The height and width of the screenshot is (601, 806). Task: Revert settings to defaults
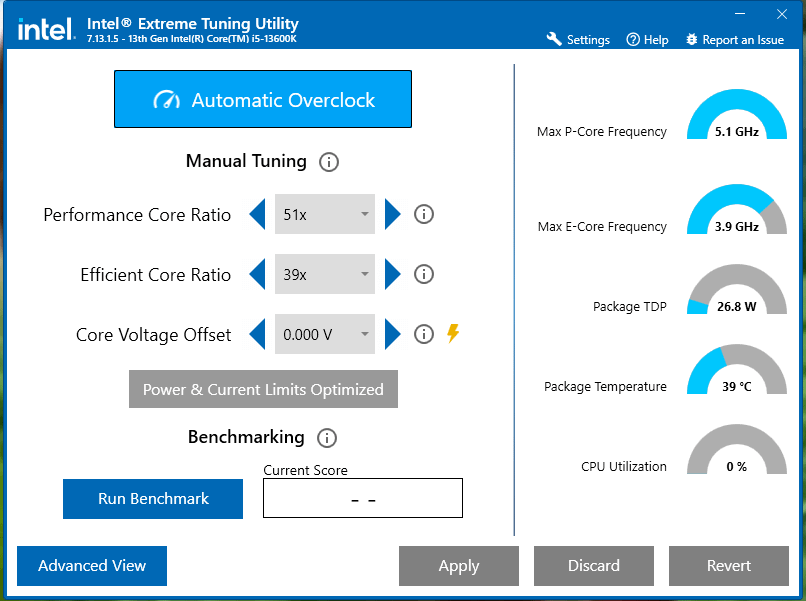coord(729,566)
